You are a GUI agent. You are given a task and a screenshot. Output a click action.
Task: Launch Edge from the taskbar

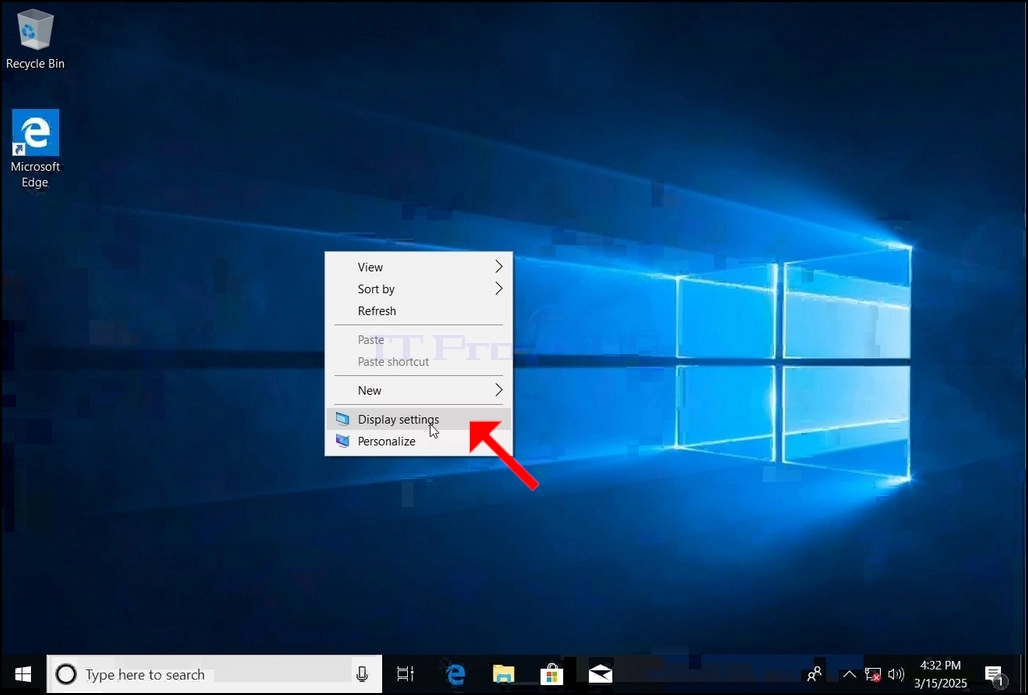[455, 674]
